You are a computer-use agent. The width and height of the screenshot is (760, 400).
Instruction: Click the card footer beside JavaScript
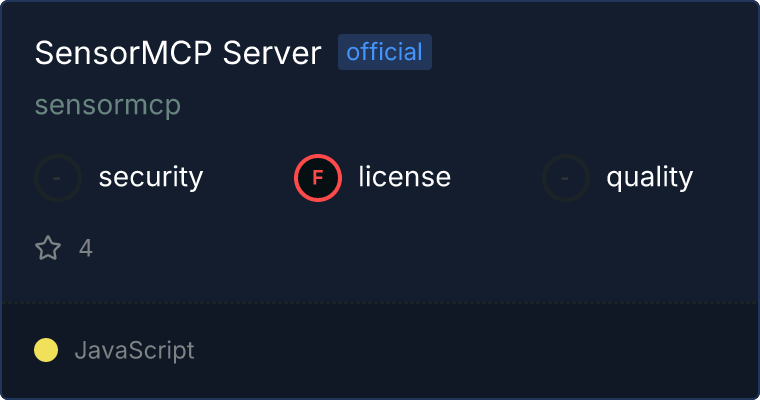475,351
